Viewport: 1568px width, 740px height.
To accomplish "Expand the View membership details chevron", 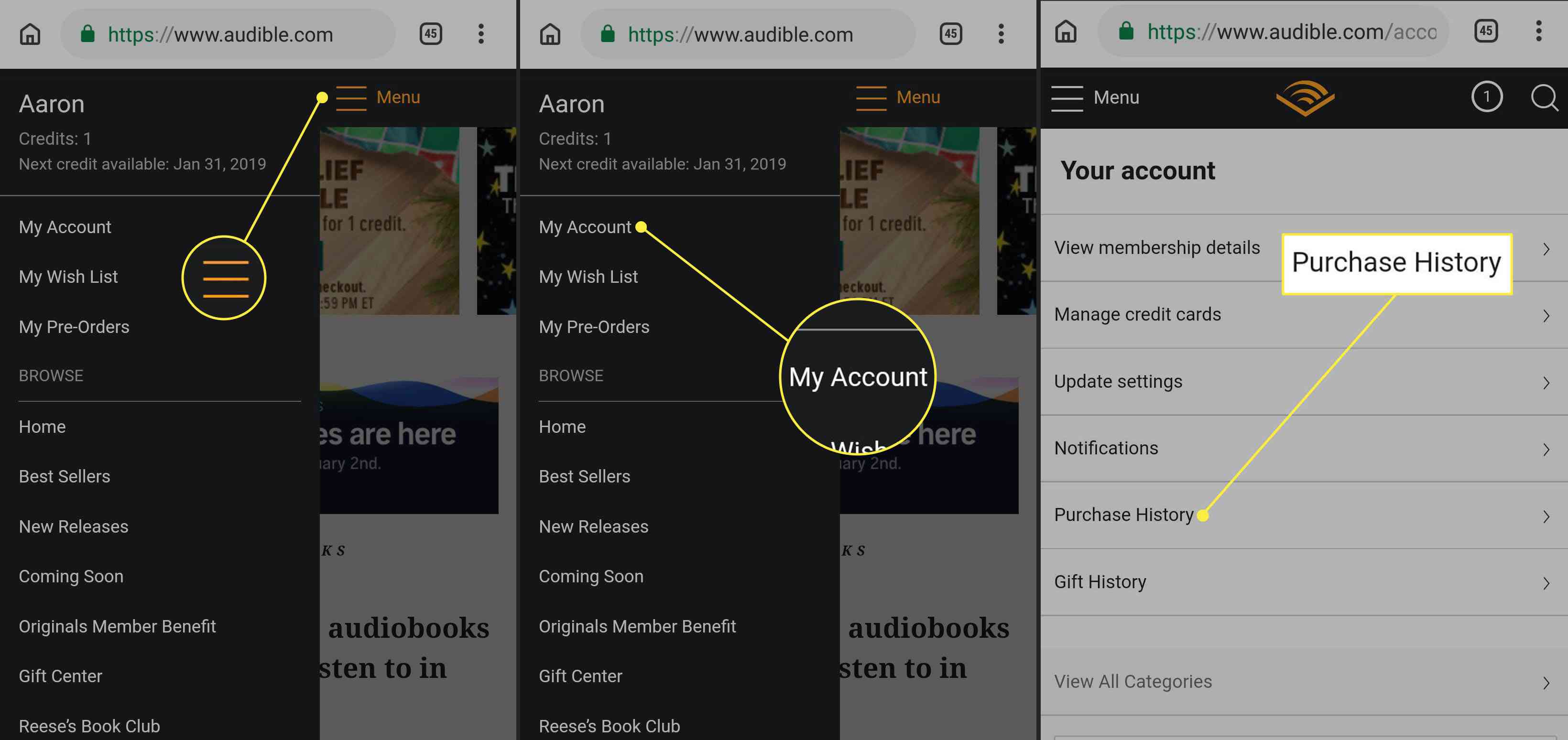I will tap(1546, 249).
